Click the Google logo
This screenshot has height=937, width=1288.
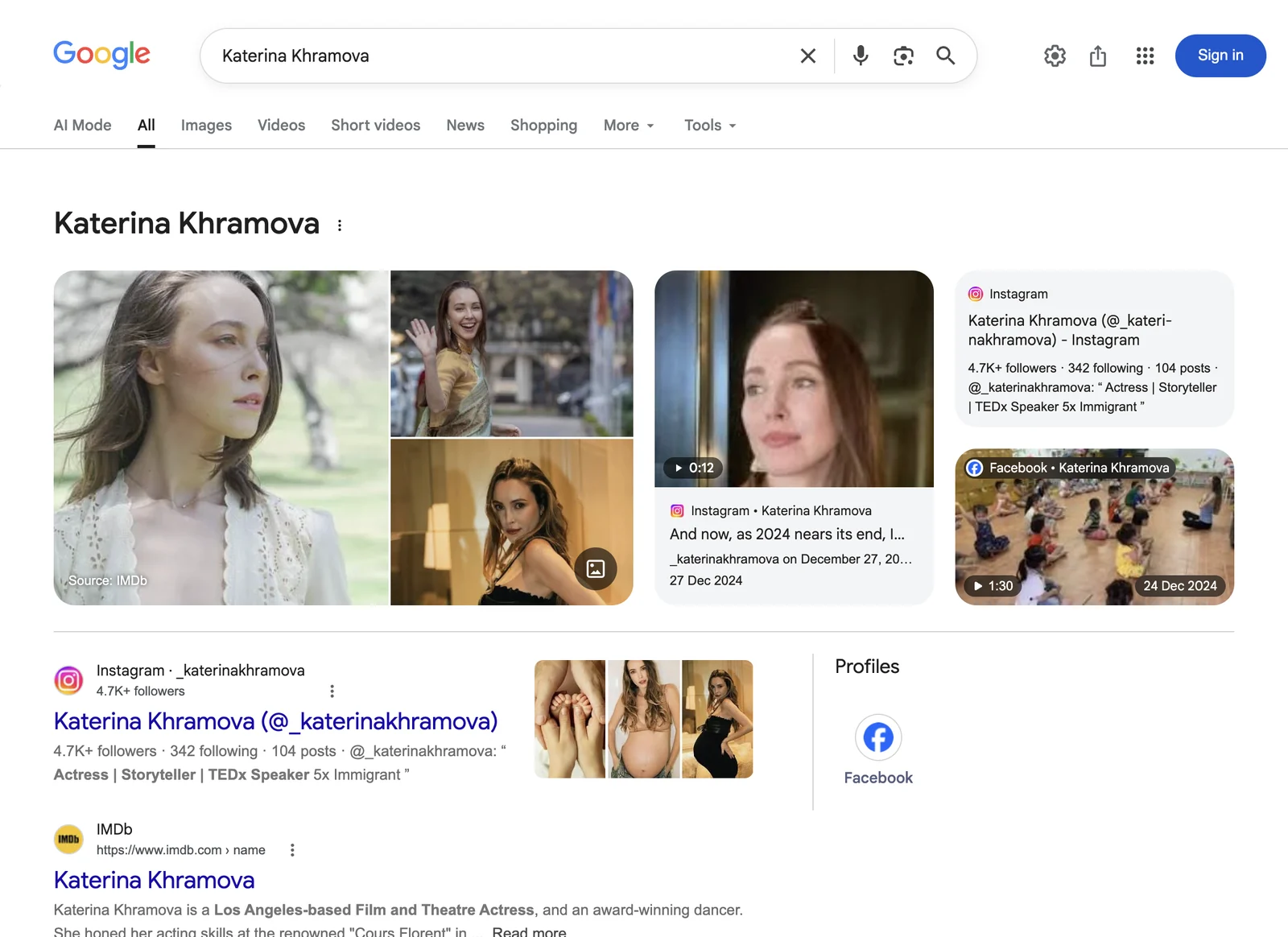pyautogui.click(x=101, y=55)
